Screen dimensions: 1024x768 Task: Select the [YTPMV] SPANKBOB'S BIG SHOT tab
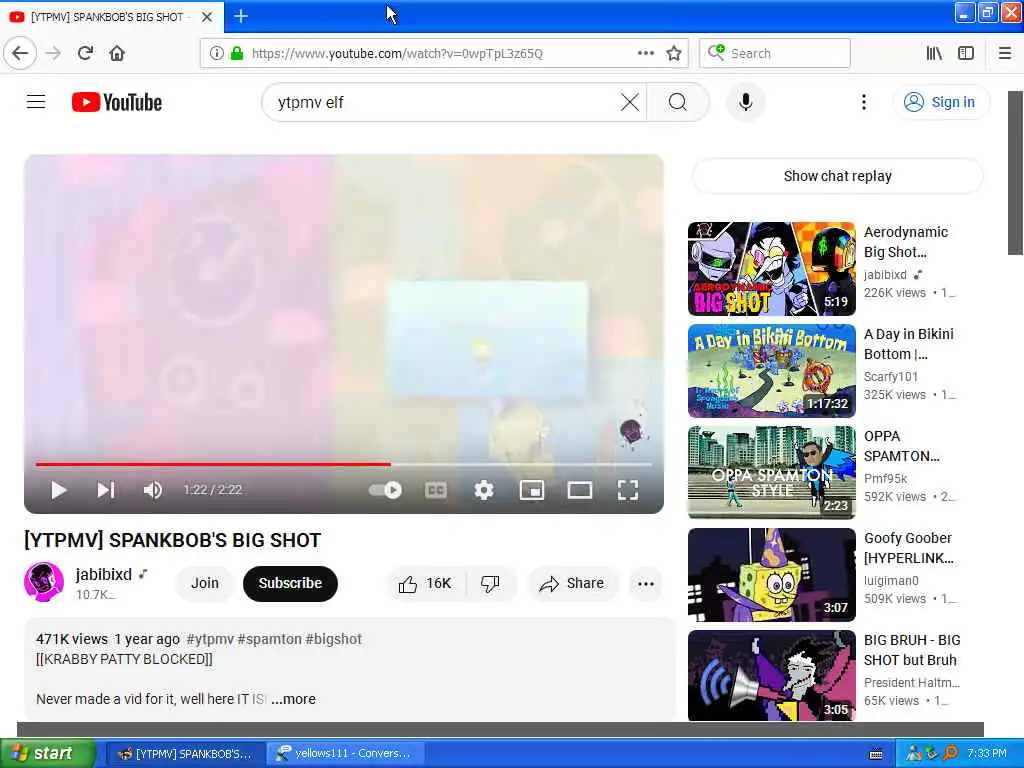(x=112, y=17)
